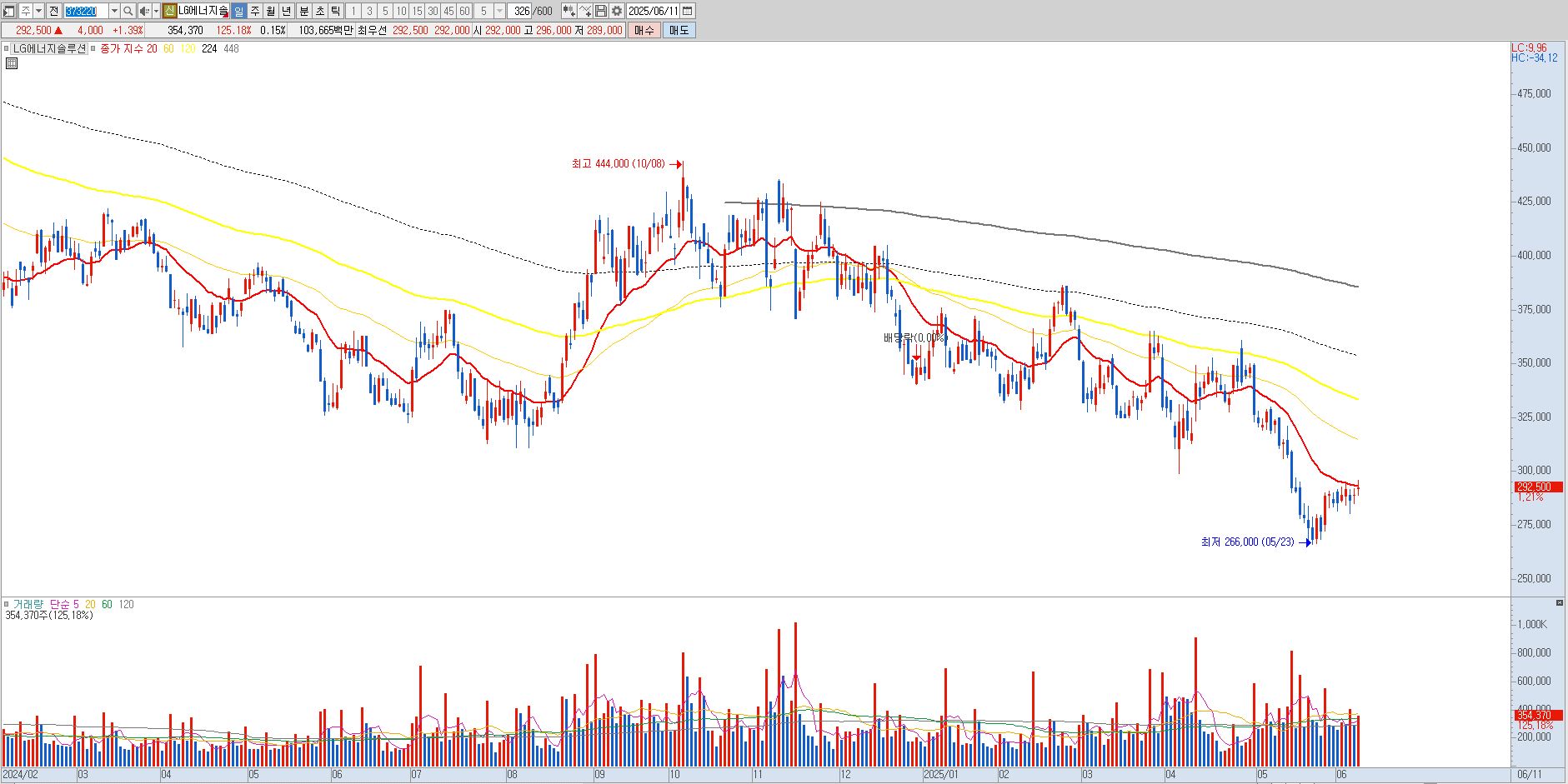Screen dimensions: 1568x784
Task: Click the grid table icon under stock name
Action: click(x=11, y=62)
